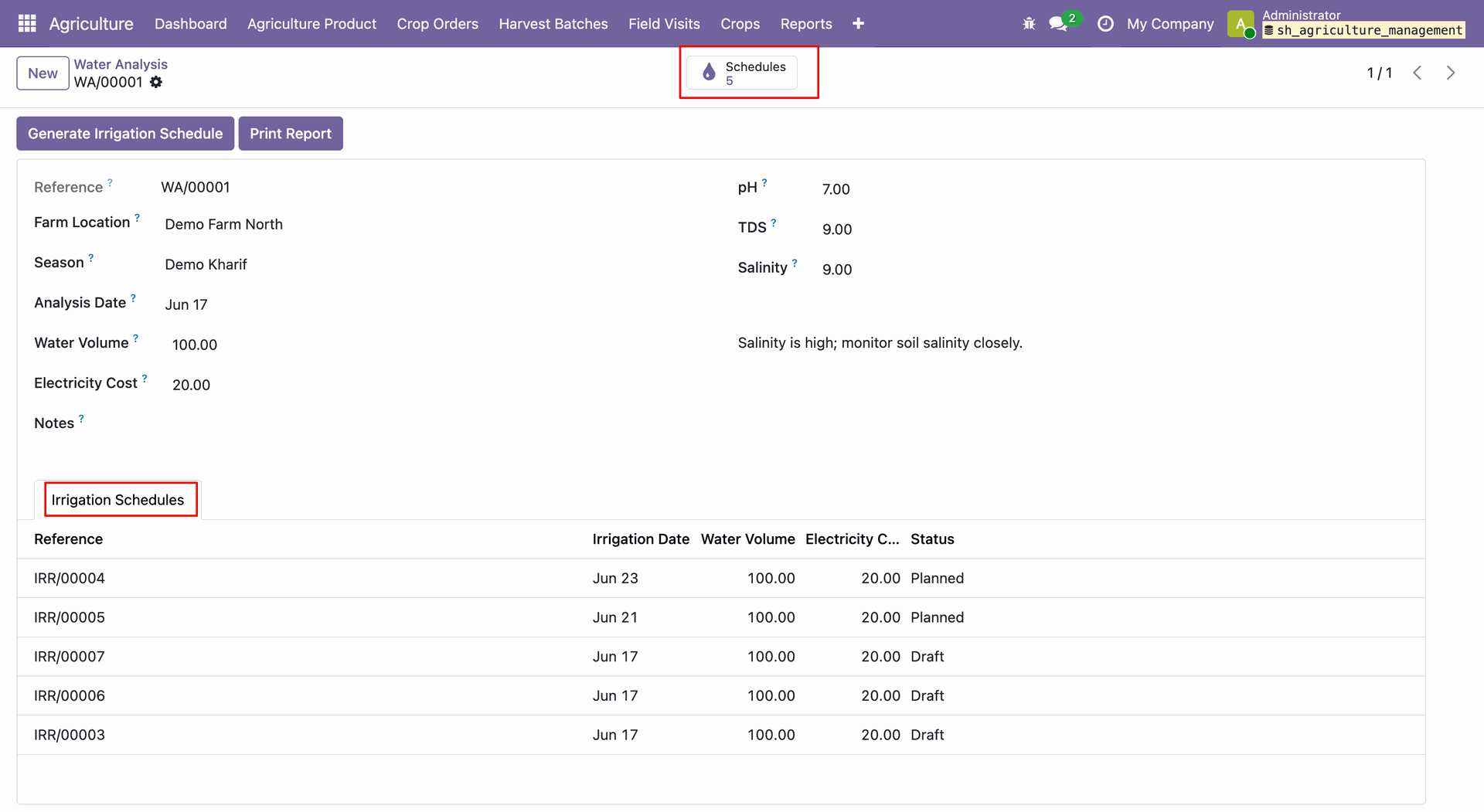Select the Irrigation Schedules tab
This screenshot has width=1484, height=812.
point(117,500)
